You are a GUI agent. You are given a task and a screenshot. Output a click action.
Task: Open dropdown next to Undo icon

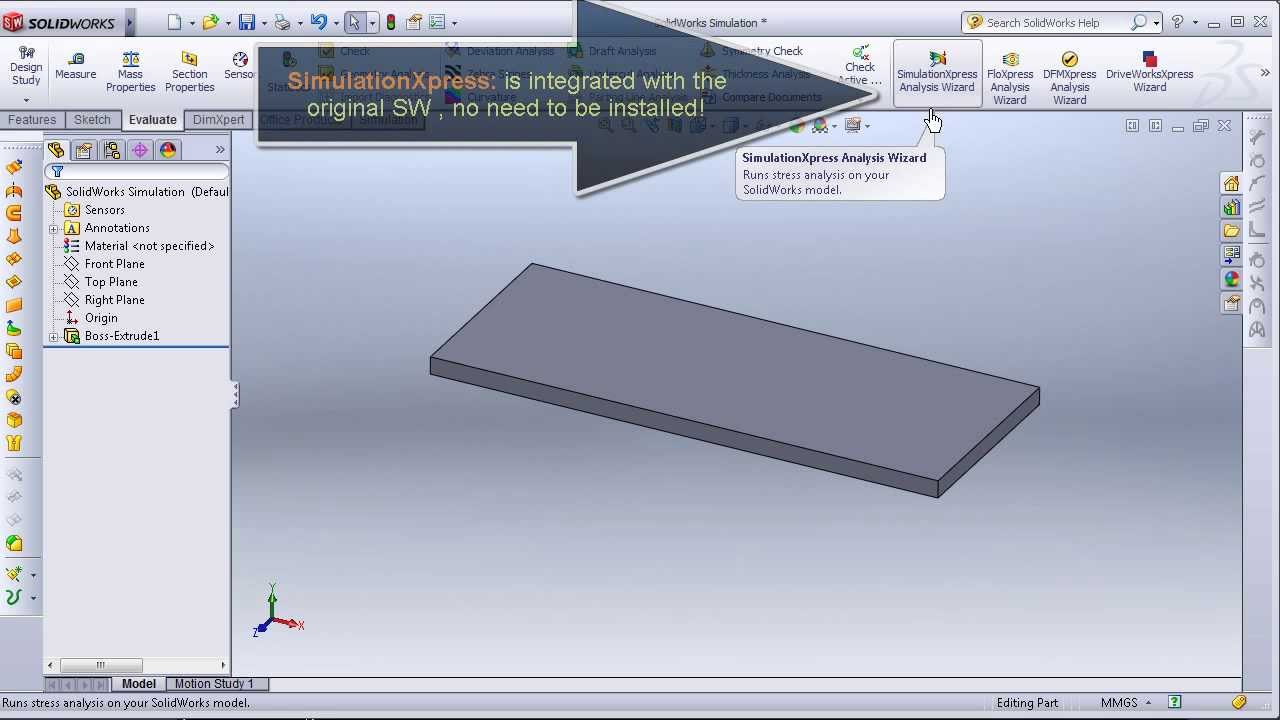pyautogui.click(x=335, y=23)
